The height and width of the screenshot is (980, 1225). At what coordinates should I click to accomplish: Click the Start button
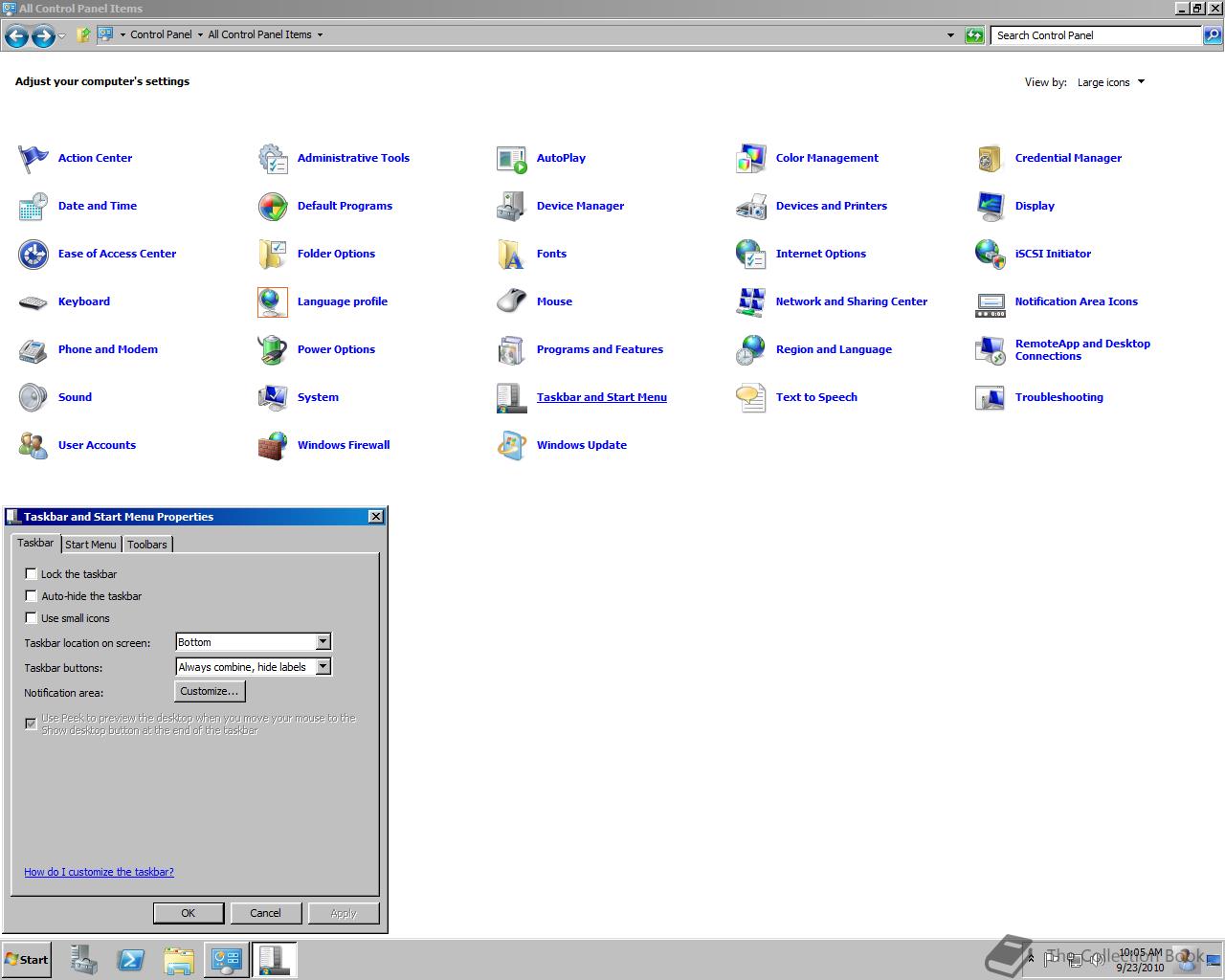27,960
